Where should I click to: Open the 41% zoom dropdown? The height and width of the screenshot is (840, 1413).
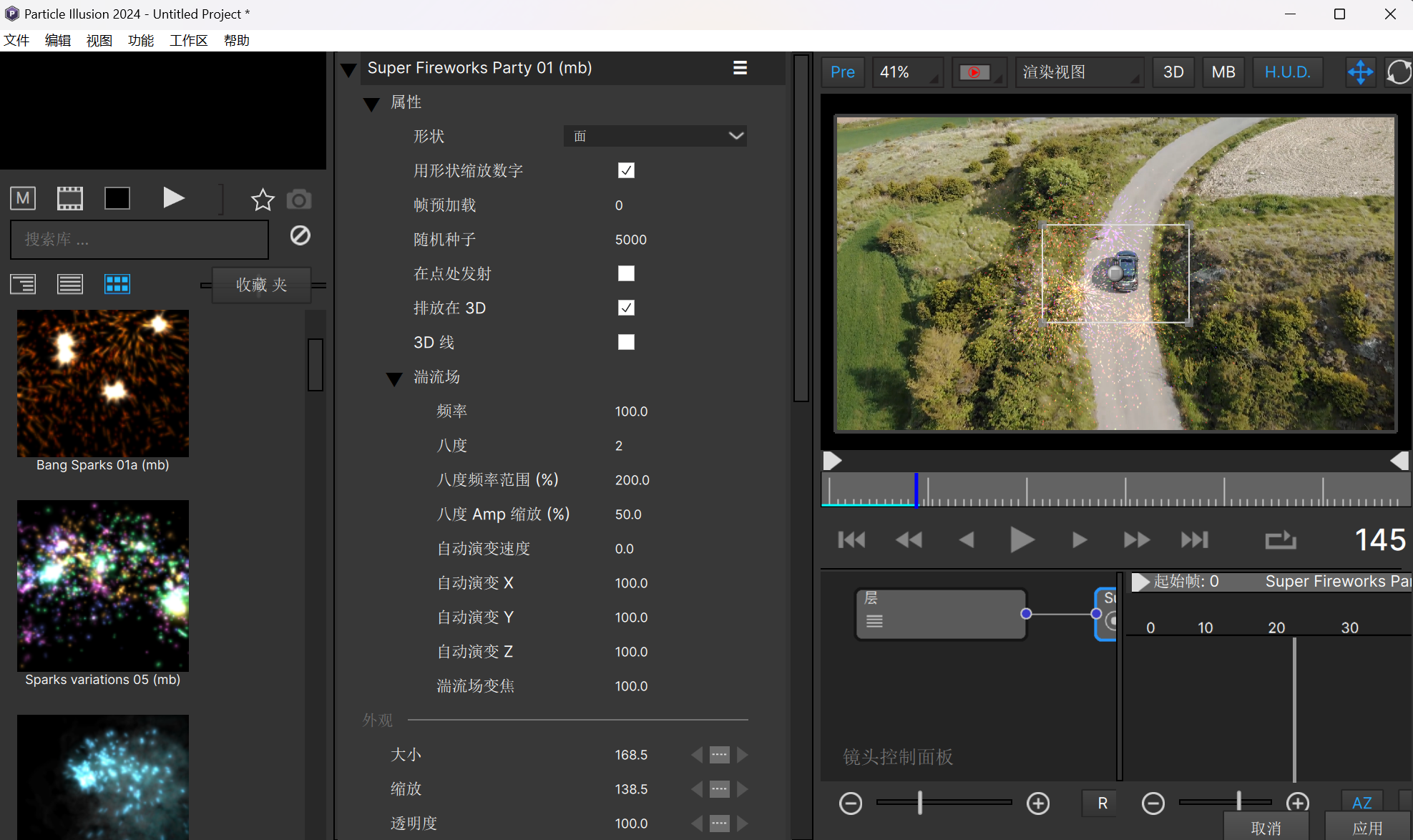point(906,72)
